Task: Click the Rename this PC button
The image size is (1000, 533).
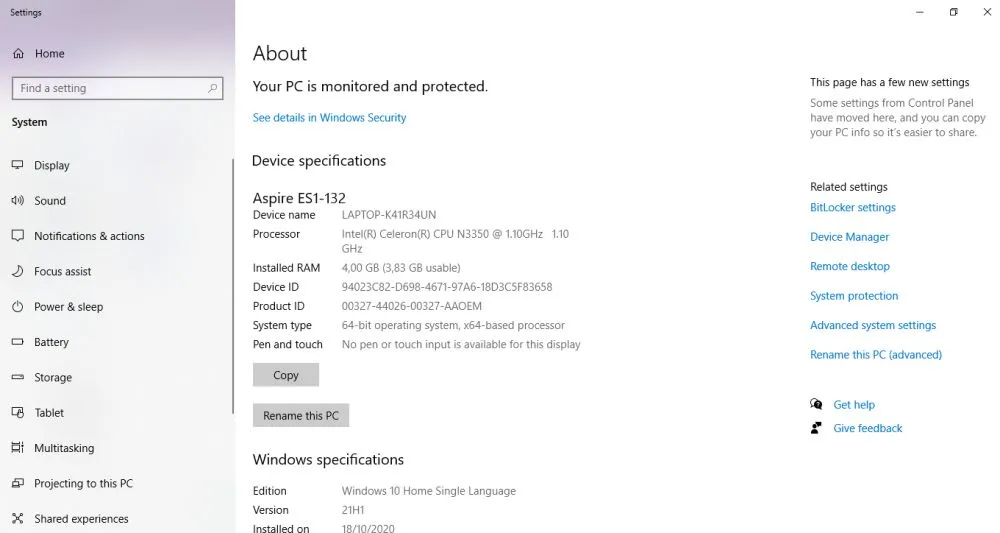Action: (x=301, y=416)
